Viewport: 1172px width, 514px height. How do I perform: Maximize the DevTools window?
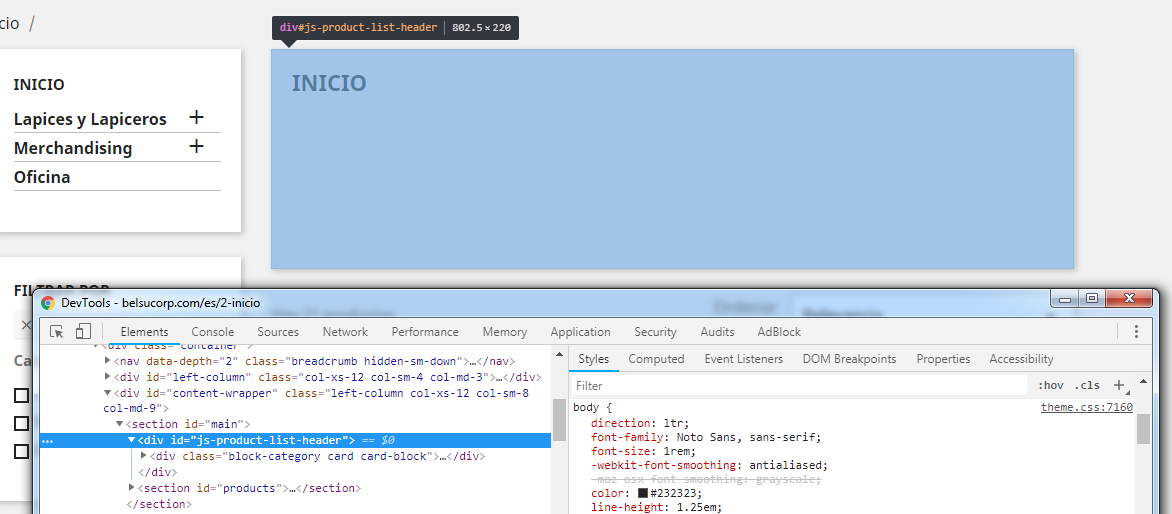1091,298
